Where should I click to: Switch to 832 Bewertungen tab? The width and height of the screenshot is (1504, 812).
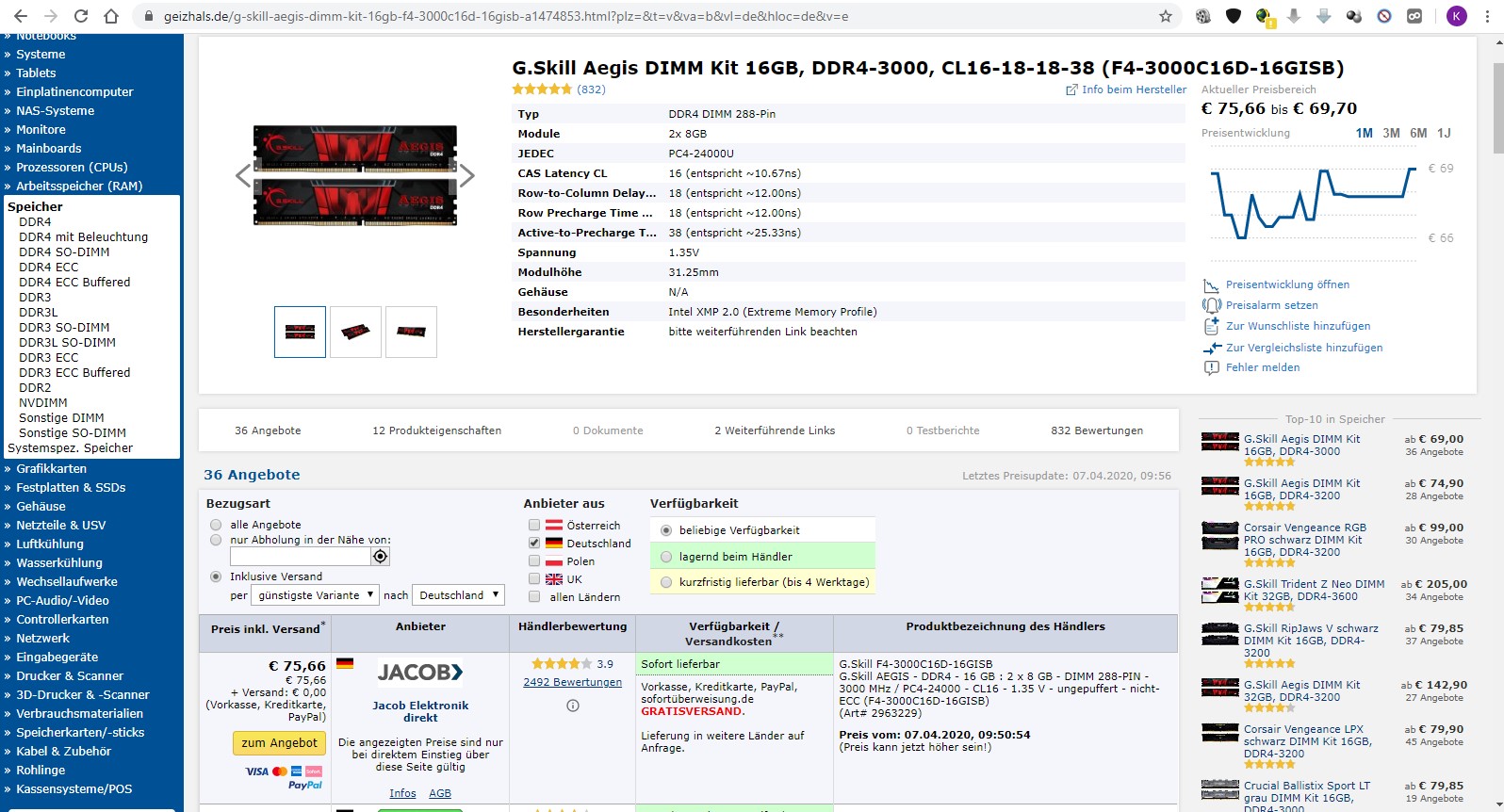point(1097,430)
